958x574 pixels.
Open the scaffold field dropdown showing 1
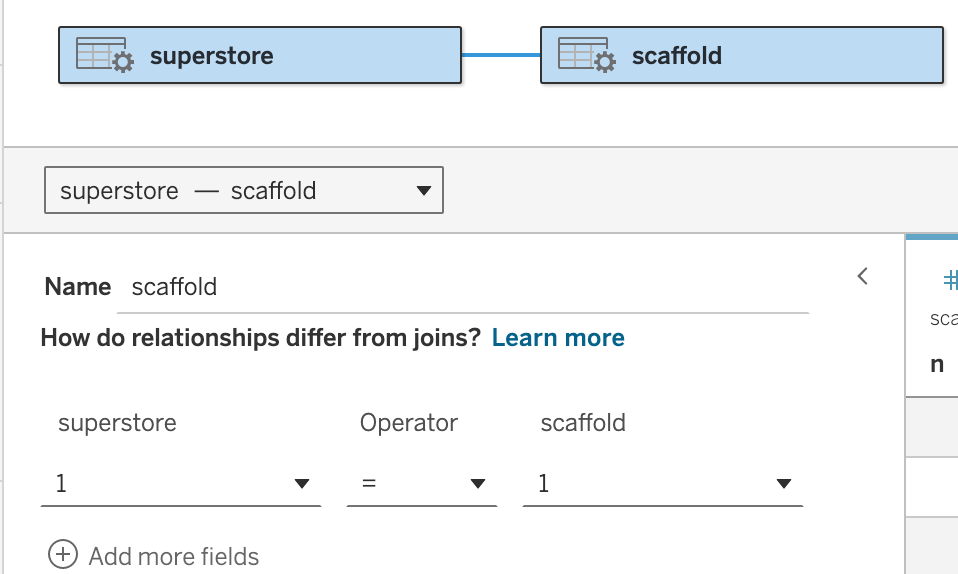[662, 484]
